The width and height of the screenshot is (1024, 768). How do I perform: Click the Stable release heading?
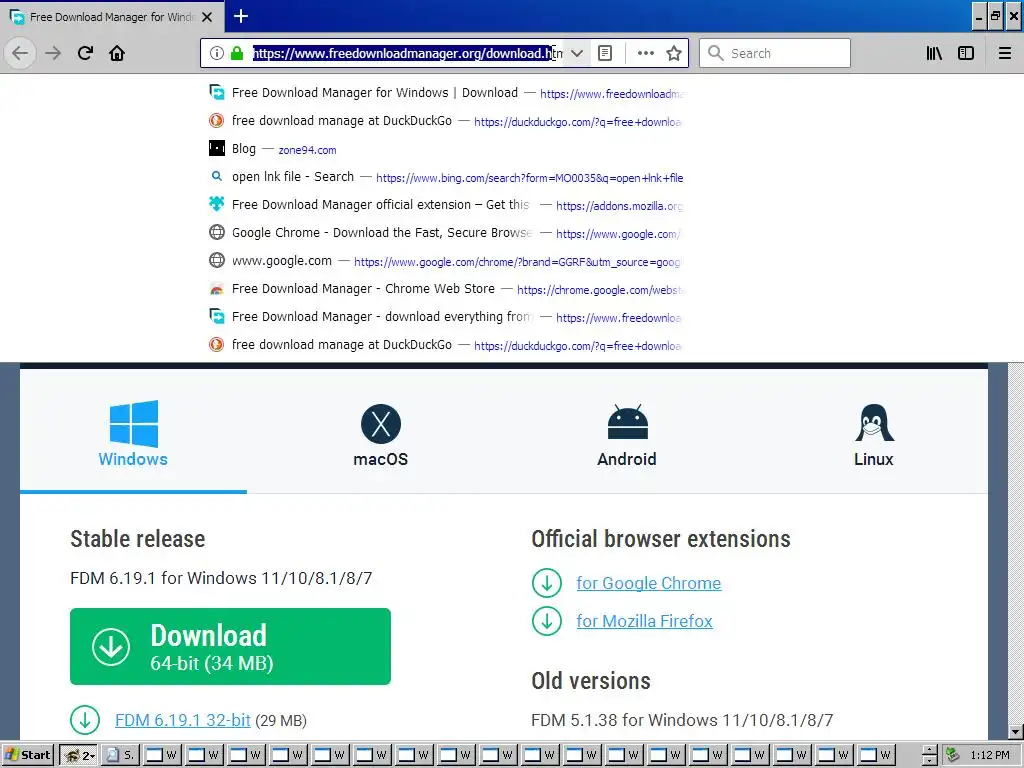138,539
